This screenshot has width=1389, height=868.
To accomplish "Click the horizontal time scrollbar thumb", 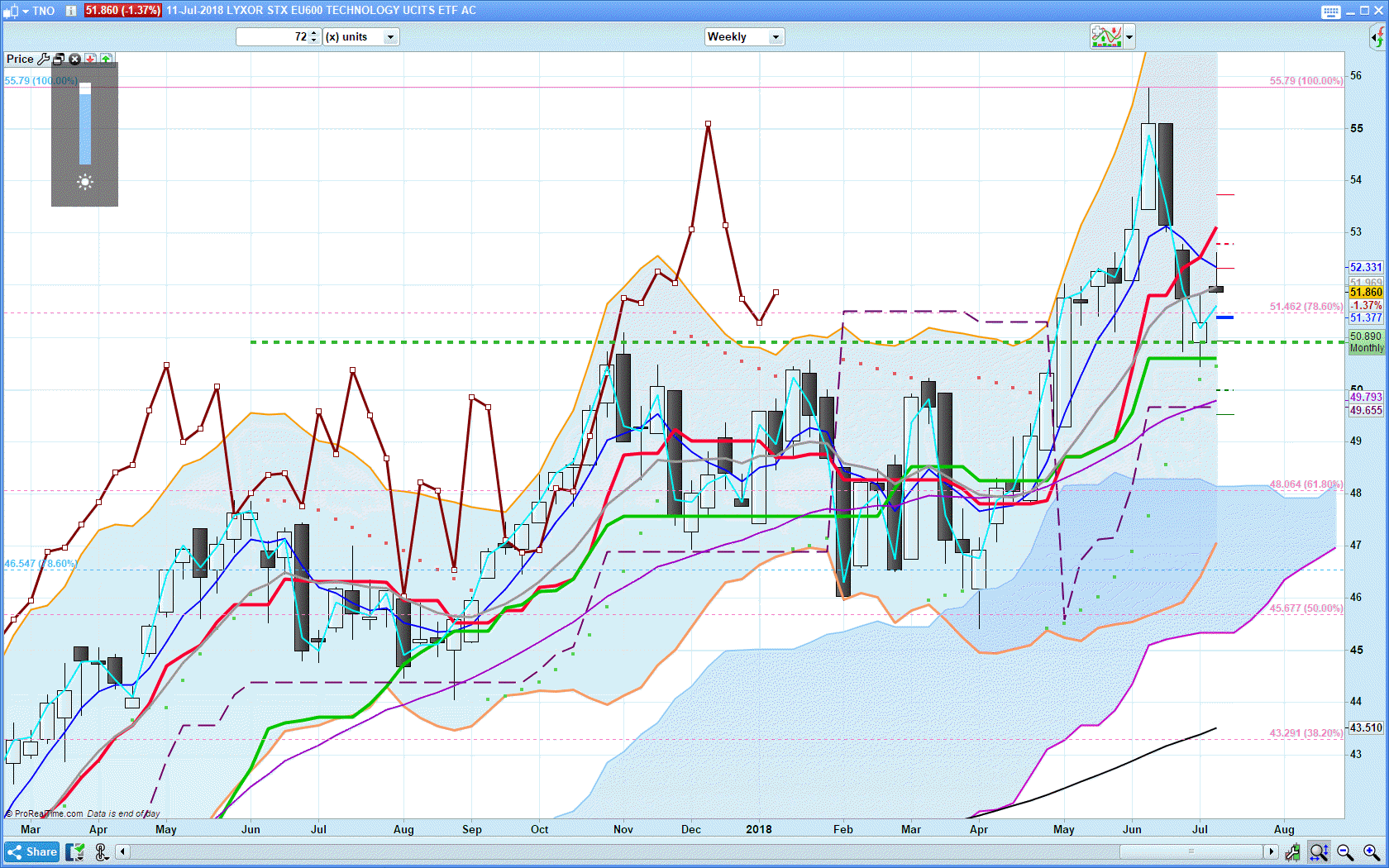I will pos(1191,851).
